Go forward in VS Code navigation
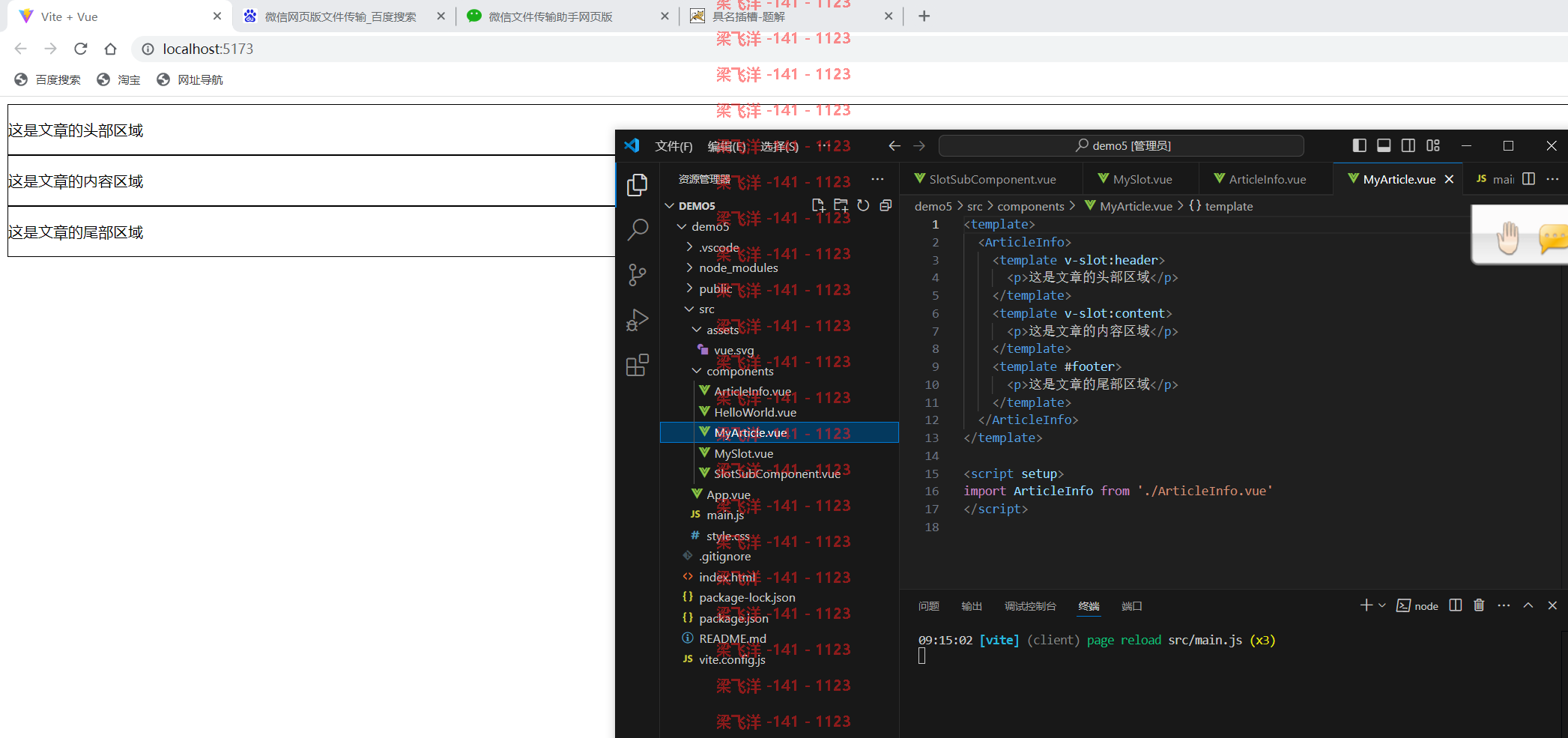The width and height of the screenshot is (1568, 738). pos(919,145)
